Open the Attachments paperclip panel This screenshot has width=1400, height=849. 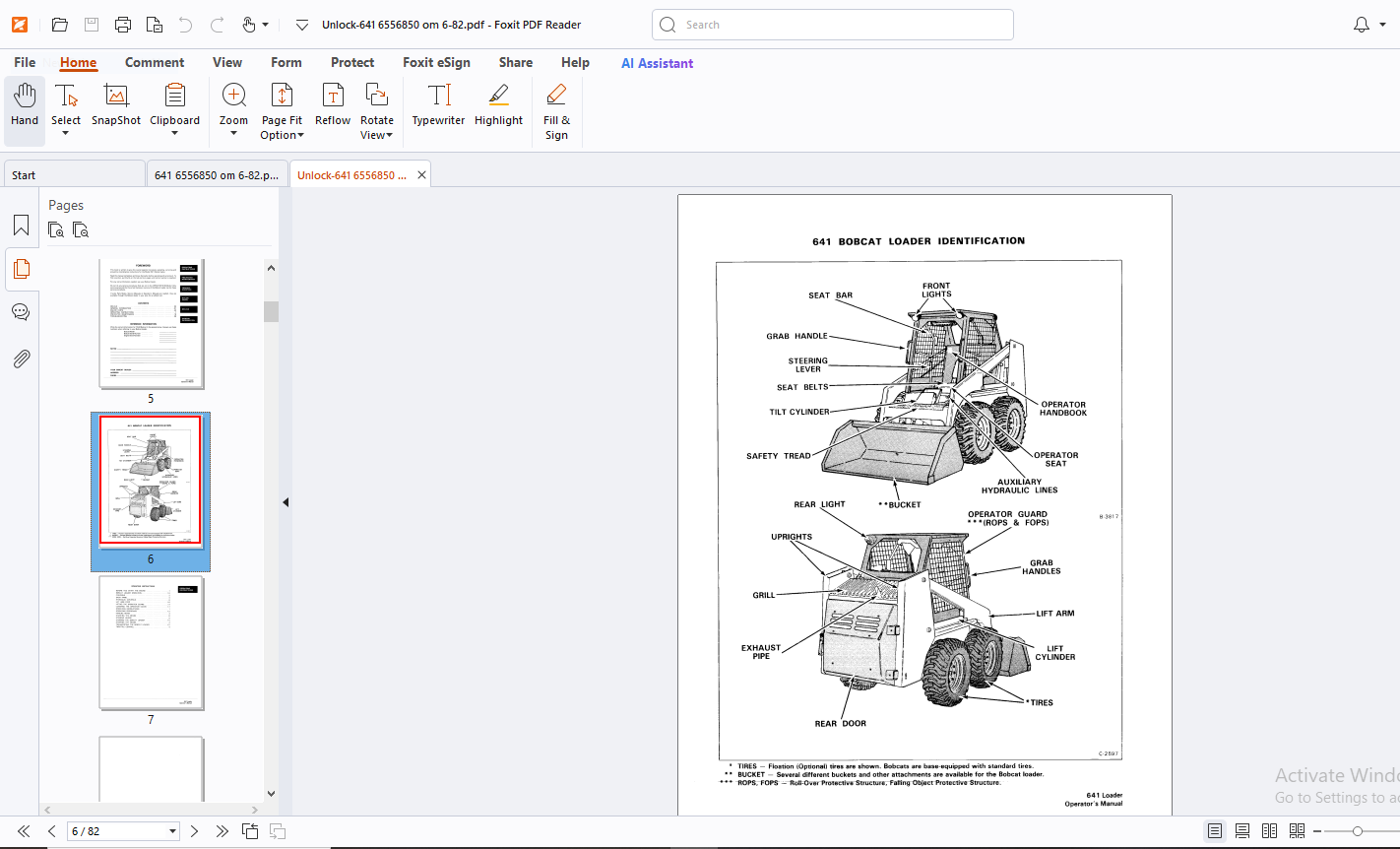pyautogui.click(x=21, y=359)
